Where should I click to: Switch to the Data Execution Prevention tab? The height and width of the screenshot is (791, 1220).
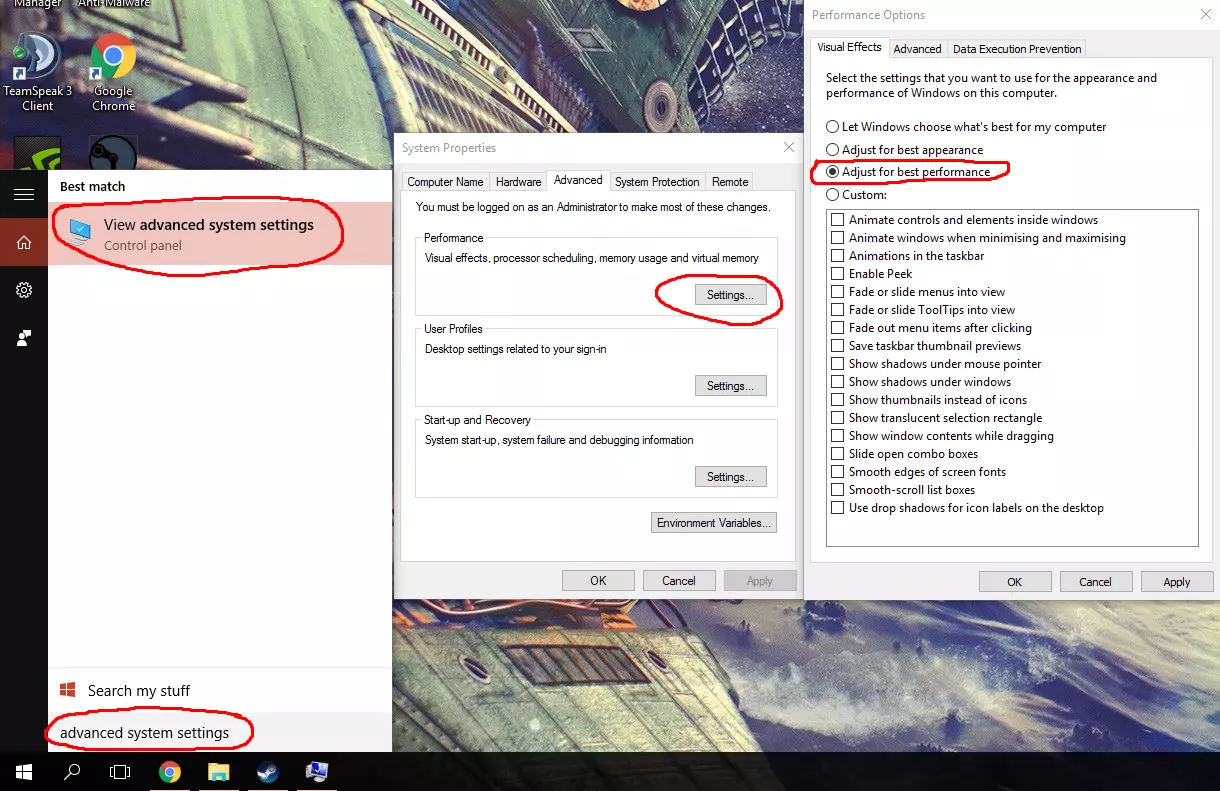tap(1017, 49)
